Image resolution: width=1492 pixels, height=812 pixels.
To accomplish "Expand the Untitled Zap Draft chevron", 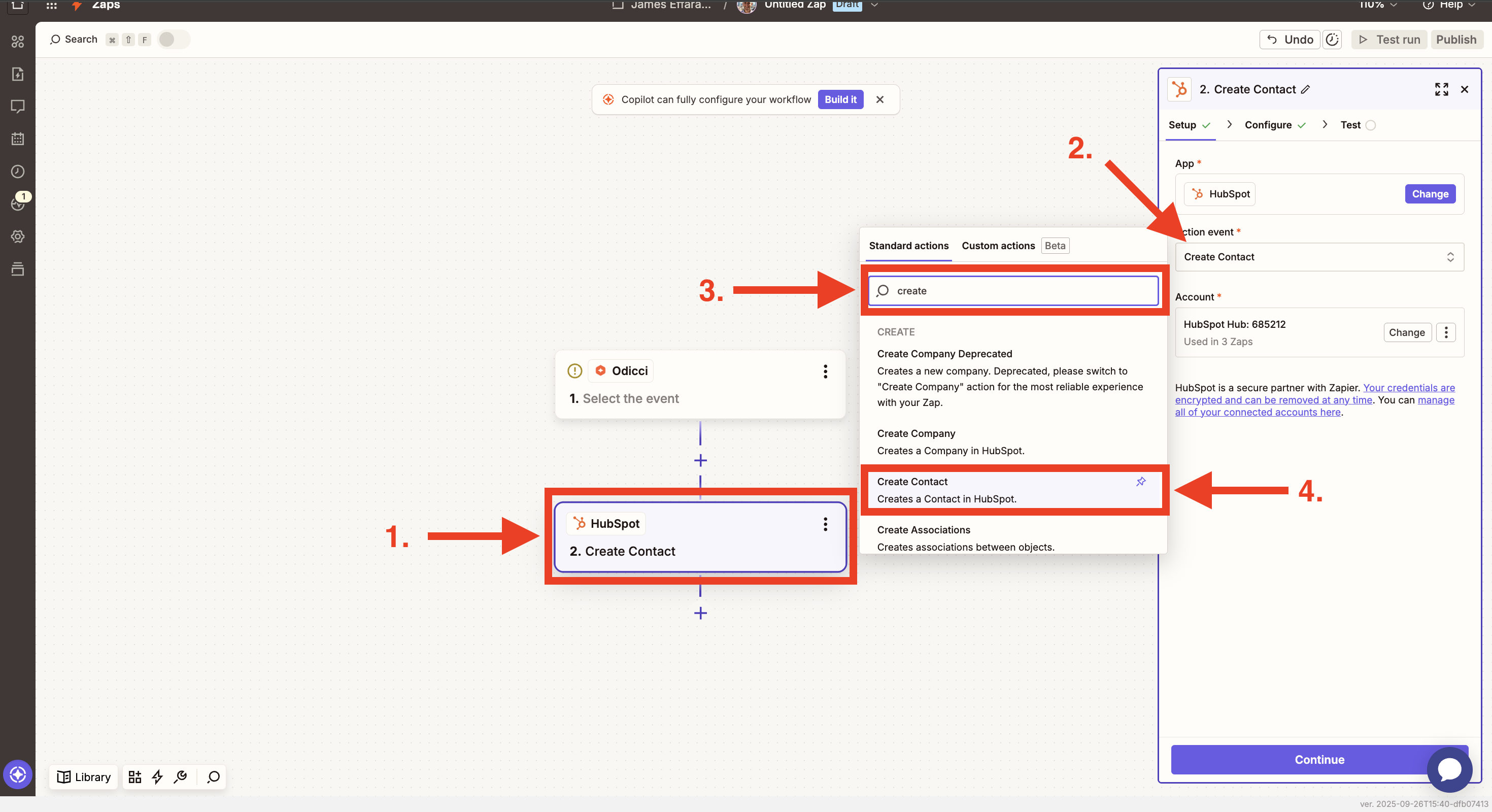I will 874,5.
